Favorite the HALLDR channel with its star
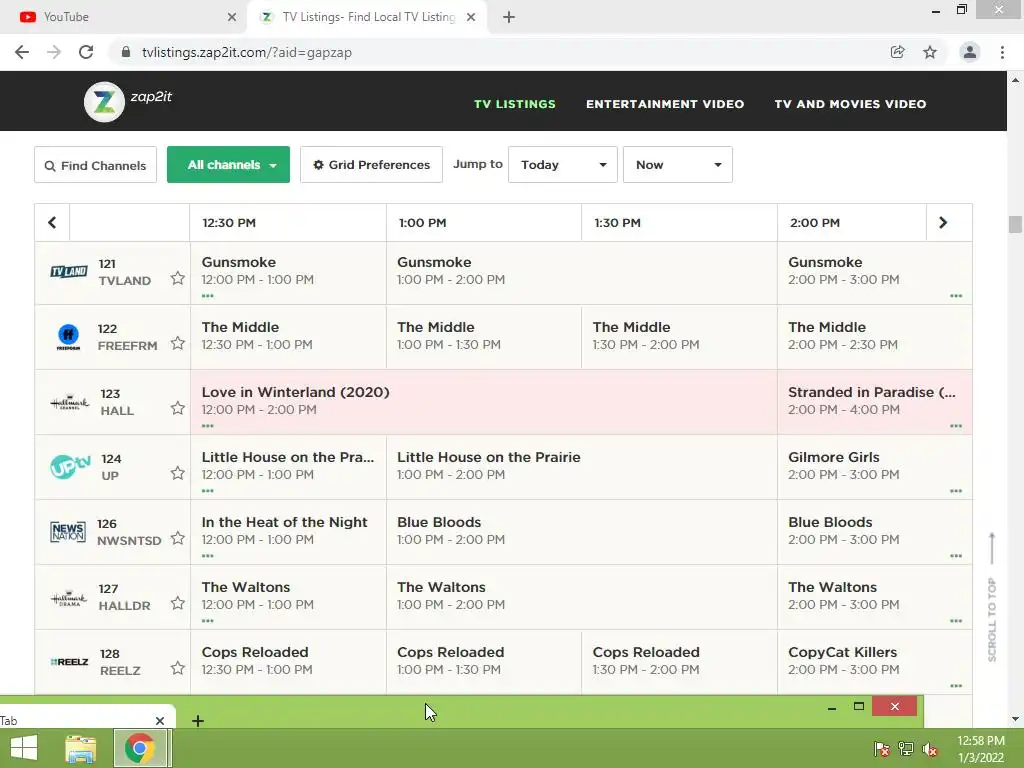Image resolution: width=1024 pixels, height=768 pixels. 178,603
